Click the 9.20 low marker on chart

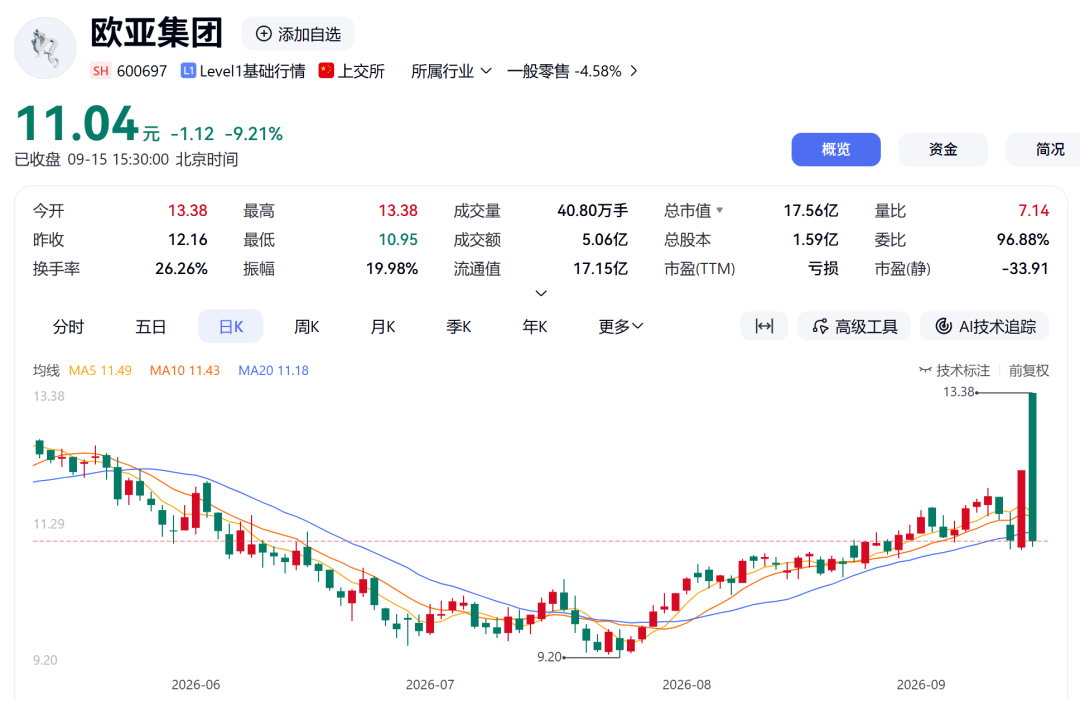pyautogui.click(x=550, y=657)
